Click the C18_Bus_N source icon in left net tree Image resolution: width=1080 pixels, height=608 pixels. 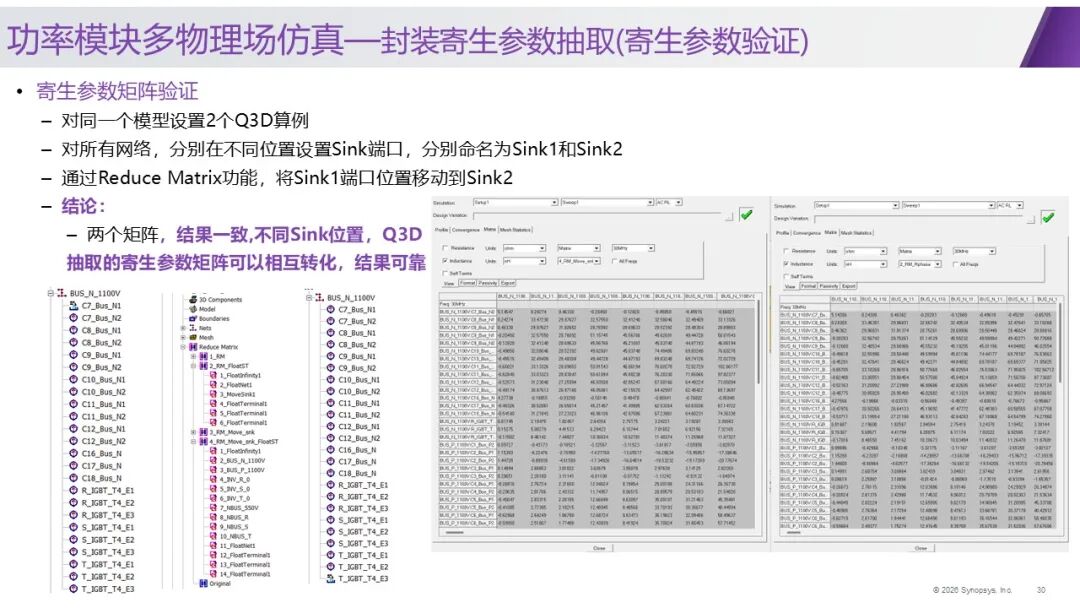click(73, 478)
